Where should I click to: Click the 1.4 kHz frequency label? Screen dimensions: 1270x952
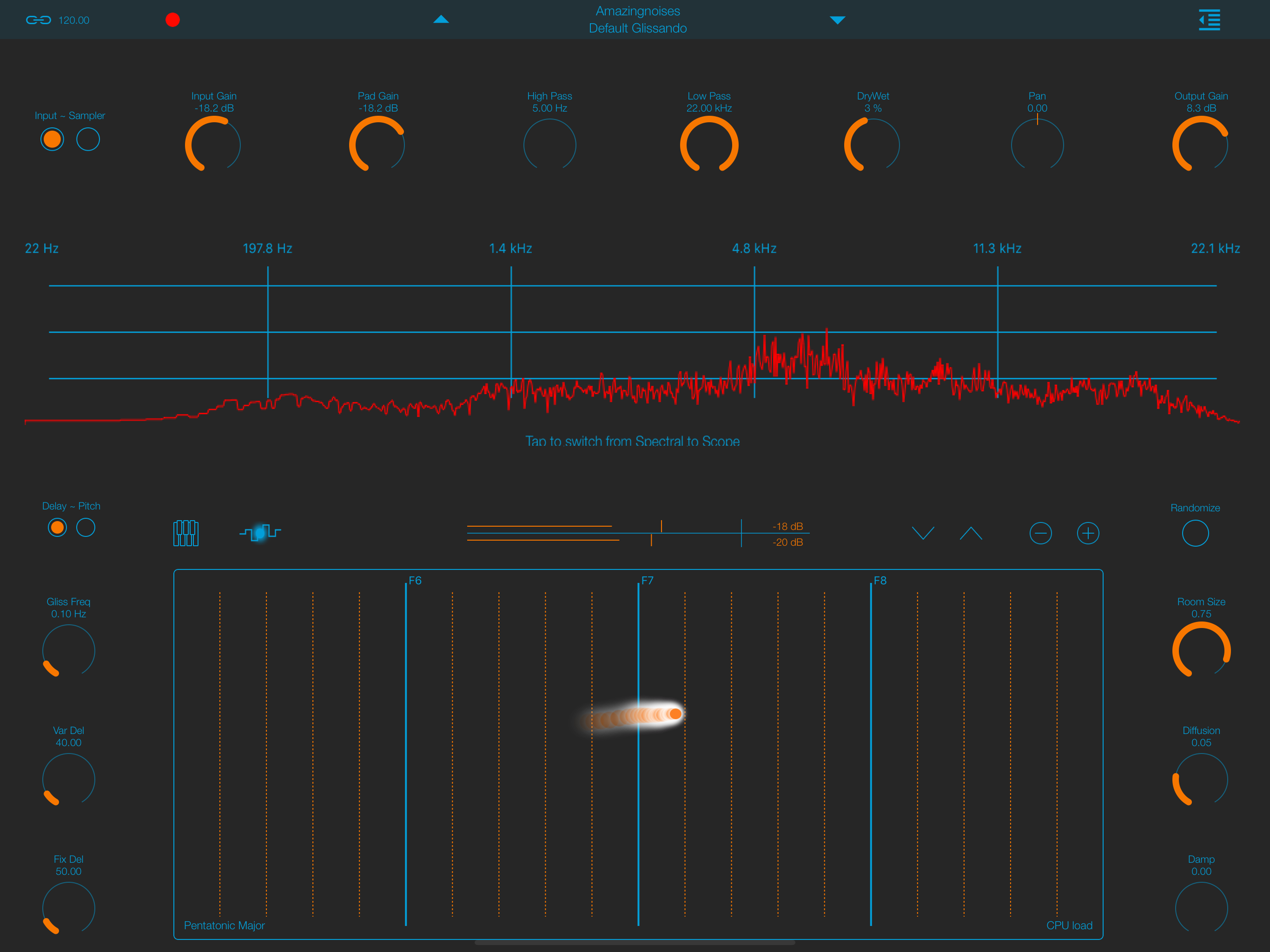[x=510, y=248]
